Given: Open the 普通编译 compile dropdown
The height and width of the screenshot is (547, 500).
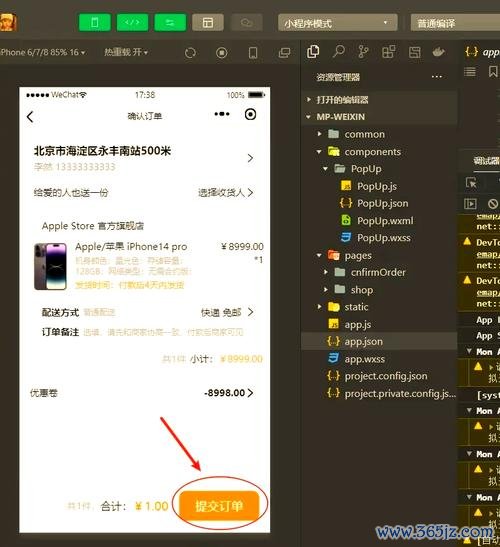Looking at the screenshot, I should pos(455,23).
